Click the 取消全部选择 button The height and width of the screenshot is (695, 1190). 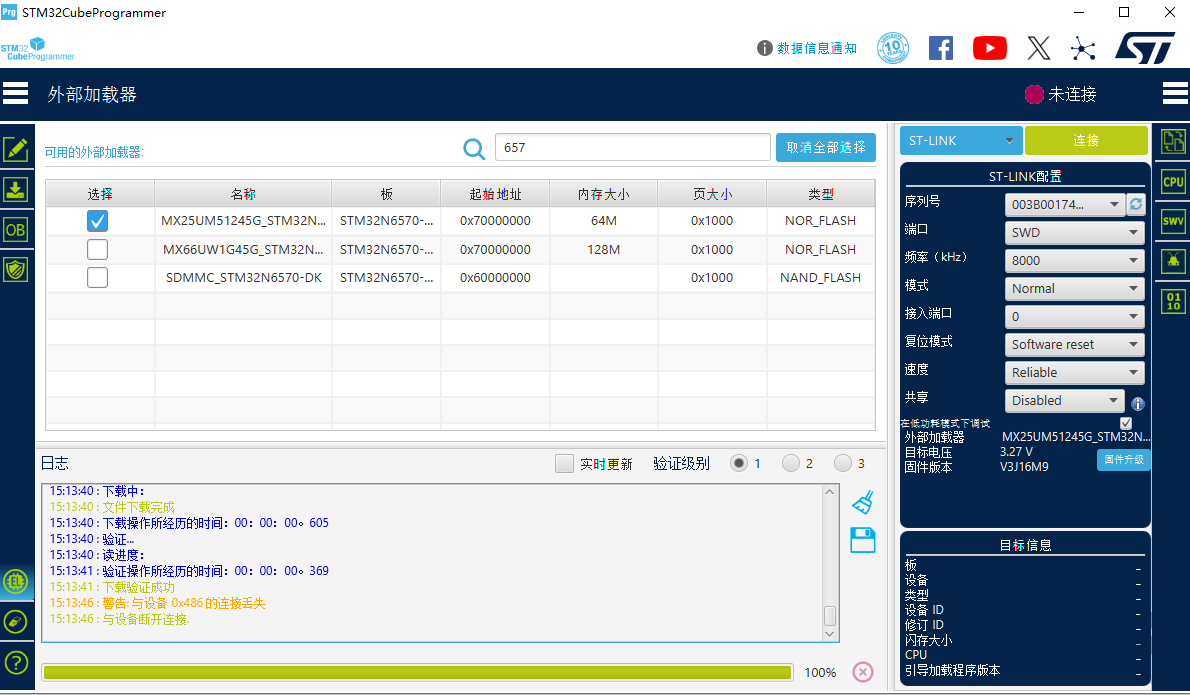coord(826,147)
